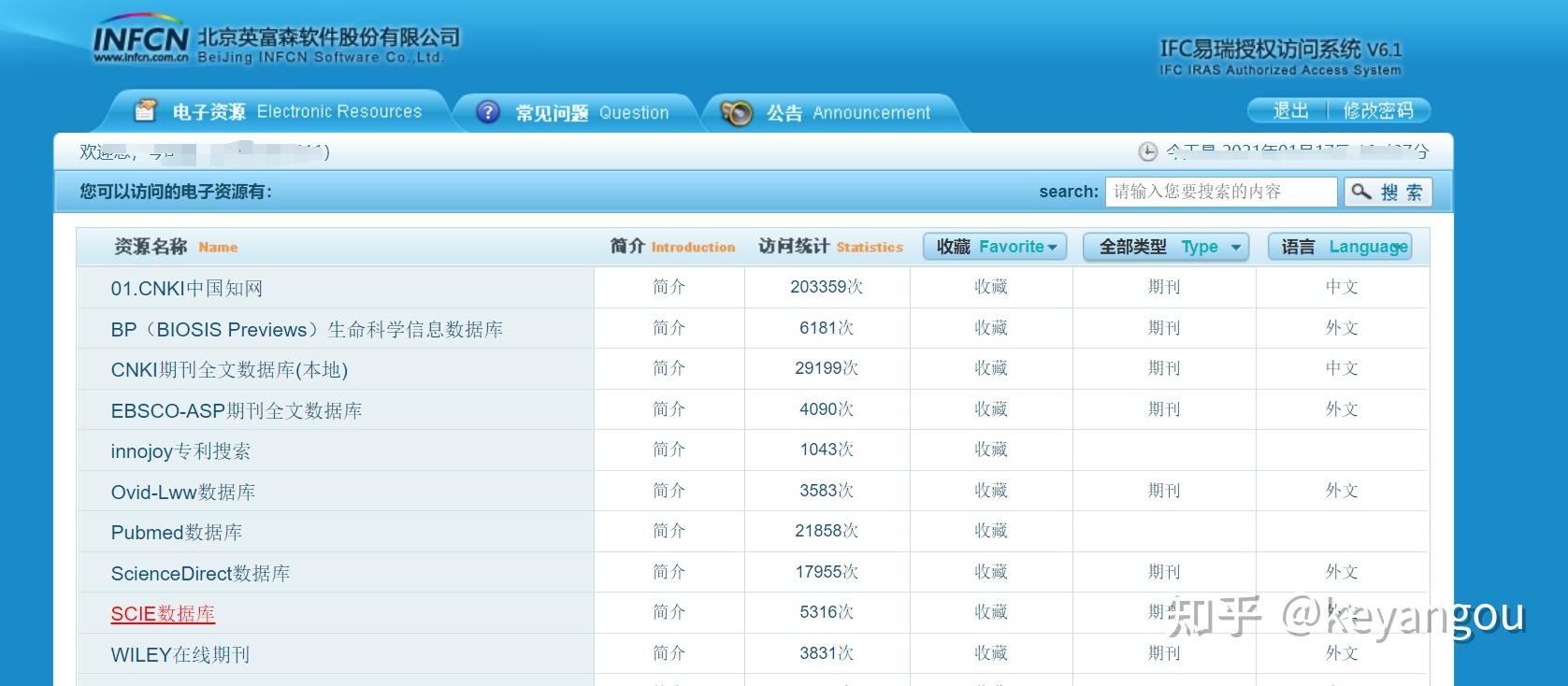
Task: Open the 01.CNKI中国知网 resource
Action: (187, 289)
